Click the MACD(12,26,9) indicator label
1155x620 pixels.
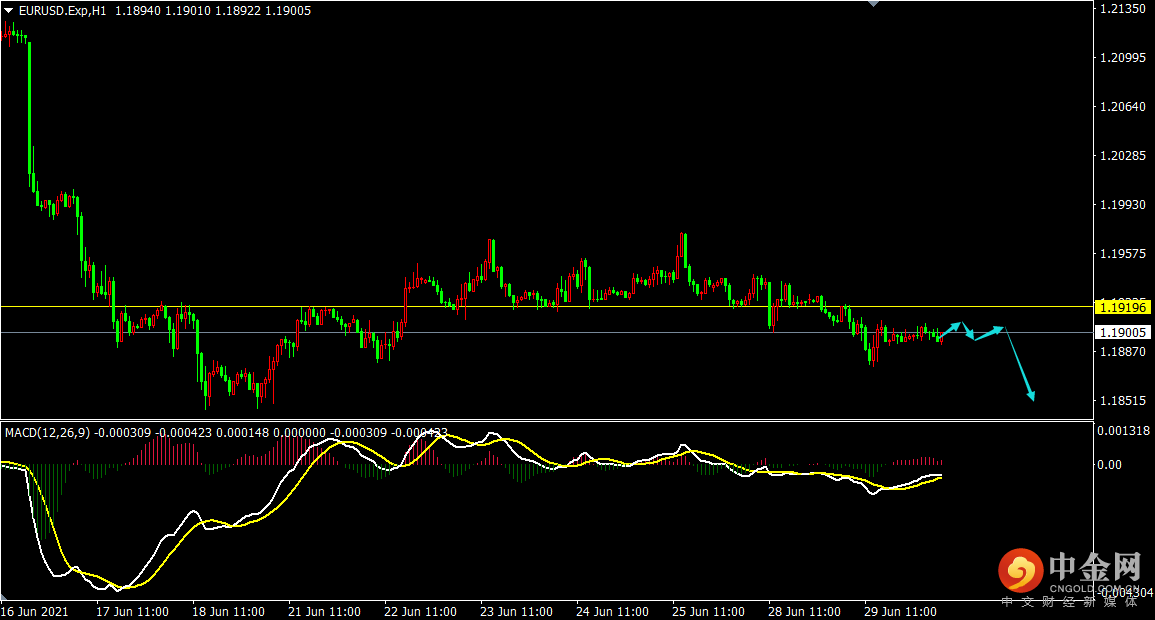coord(48,433)
